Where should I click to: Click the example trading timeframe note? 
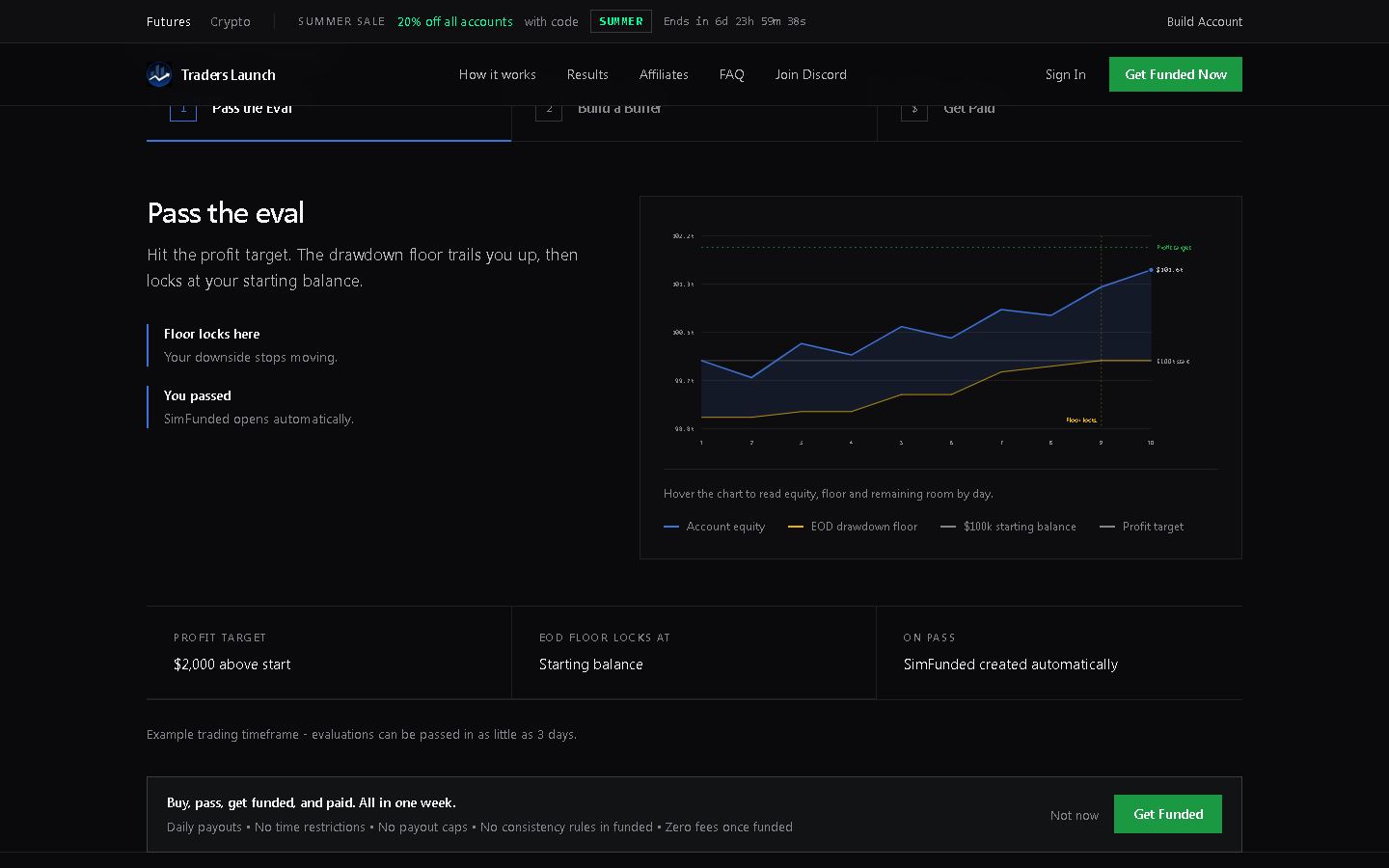(362, 734)
